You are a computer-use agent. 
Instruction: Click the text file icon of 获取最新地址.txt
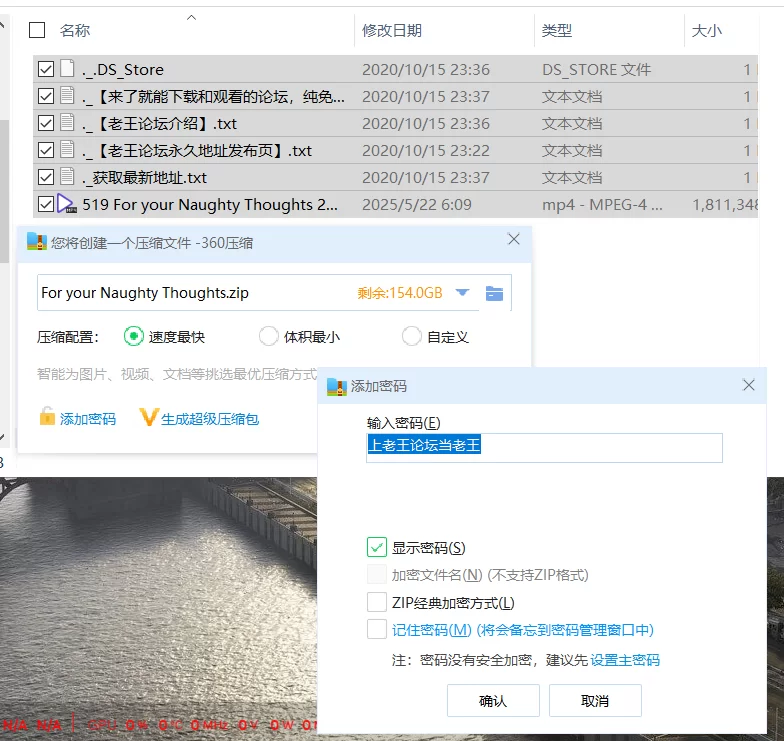point(67,177)
